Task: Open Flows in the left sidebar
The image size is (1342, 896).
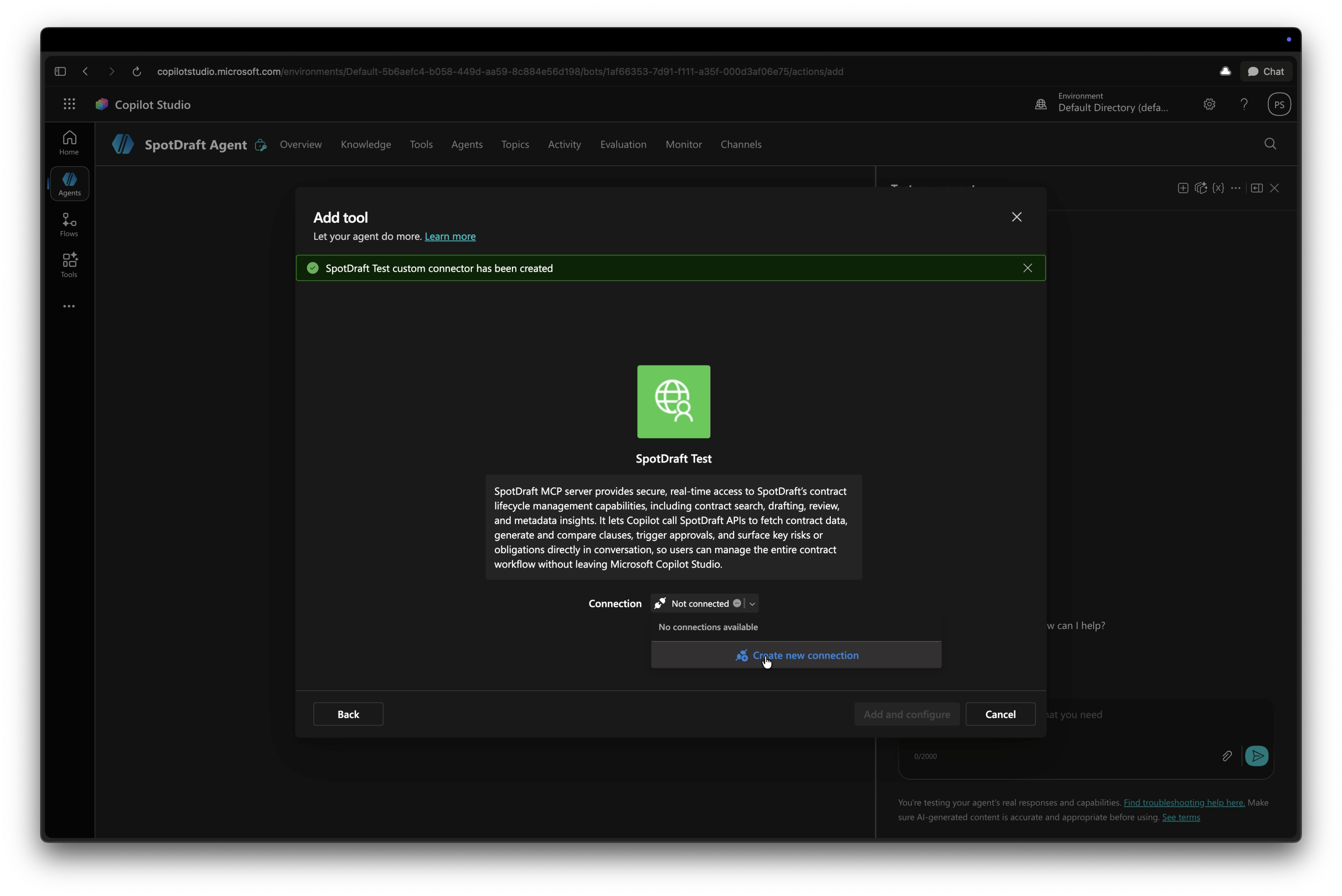Action: tap(69, 225)
